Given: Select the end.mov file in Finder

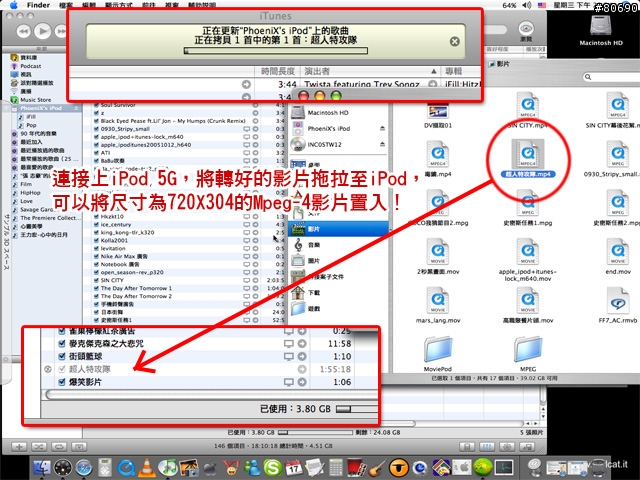Looking at the screenshot, I should (618, 256).
